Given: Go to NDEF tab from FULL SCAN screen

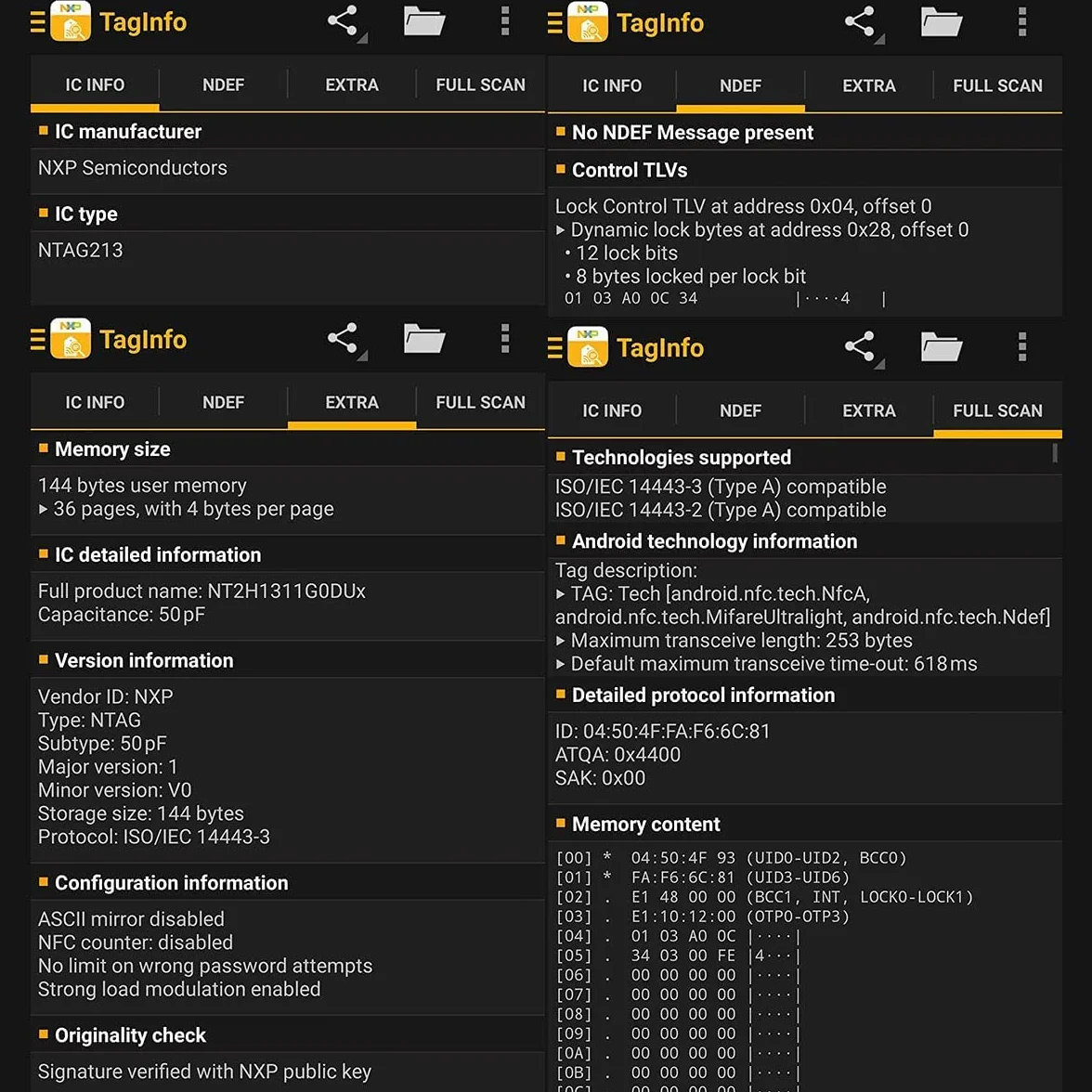Looking at the screenshot, I should pos(740,410).
